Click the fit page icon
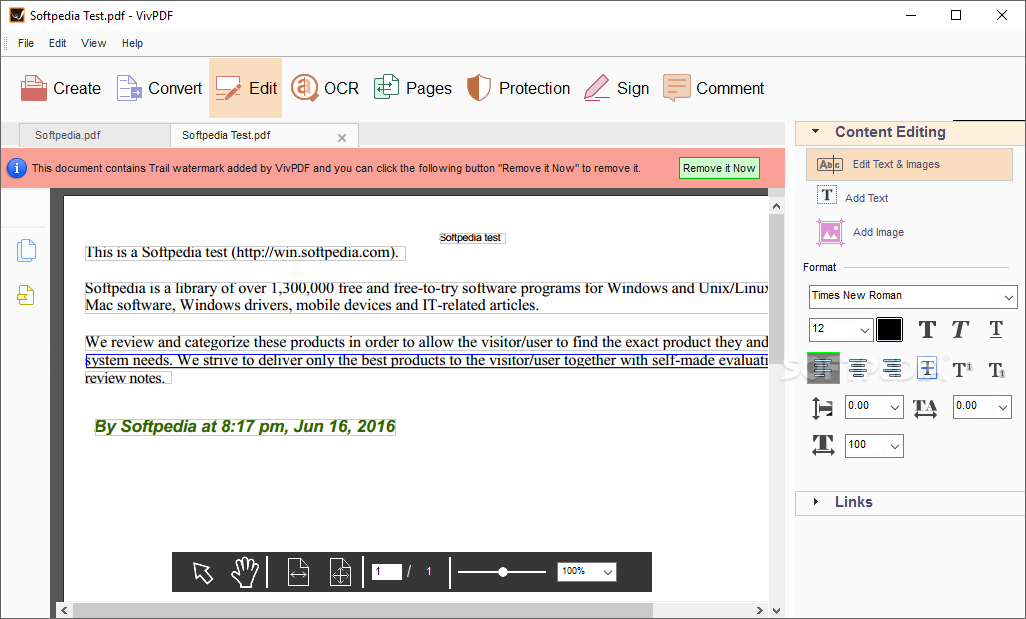The height and width of the screenshot is (619, 1026). click(x=340, y=572)
